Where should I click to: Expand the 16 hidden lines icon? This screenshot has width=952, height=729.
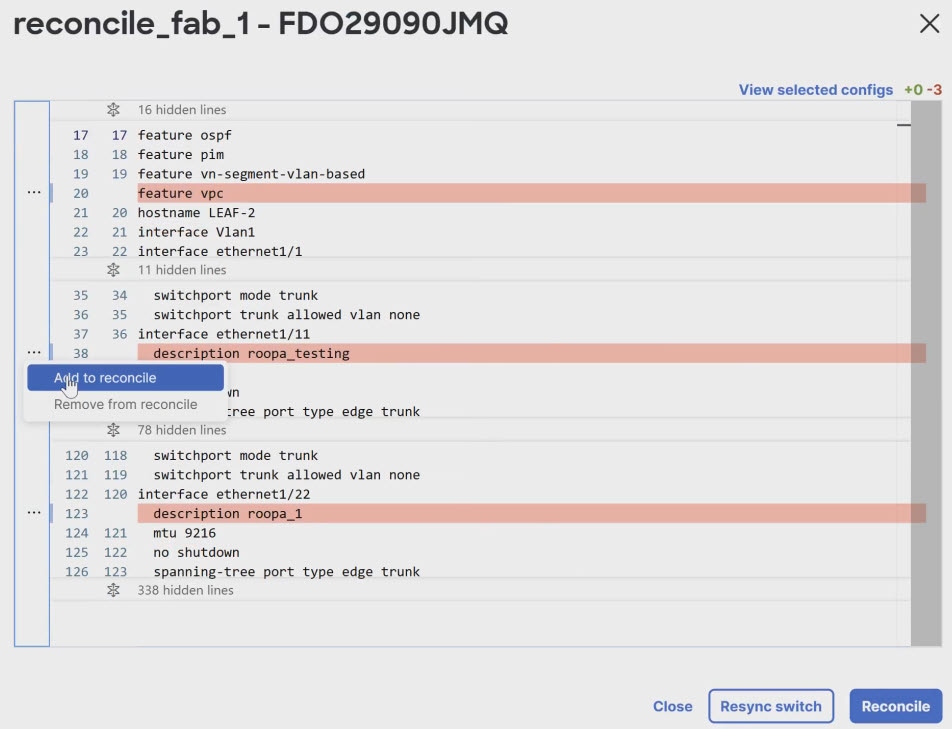[113, 110]
